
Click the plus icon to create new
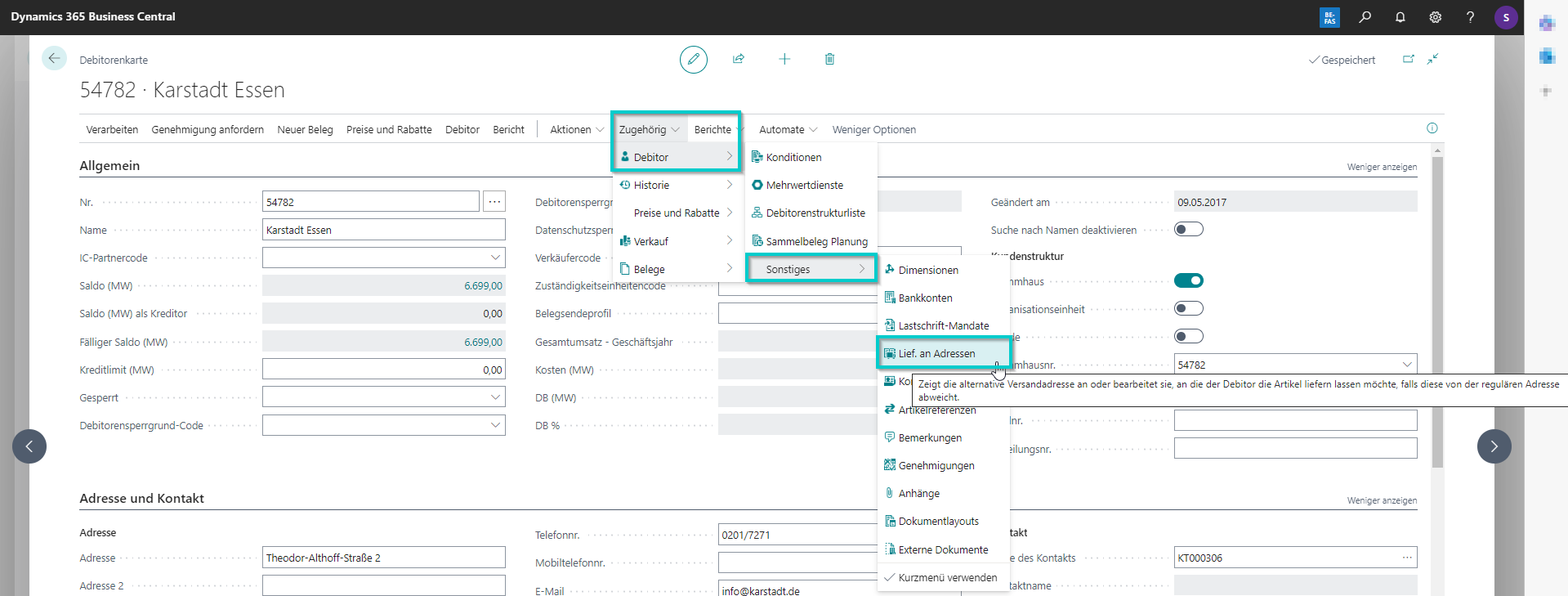tap(784, 59)
